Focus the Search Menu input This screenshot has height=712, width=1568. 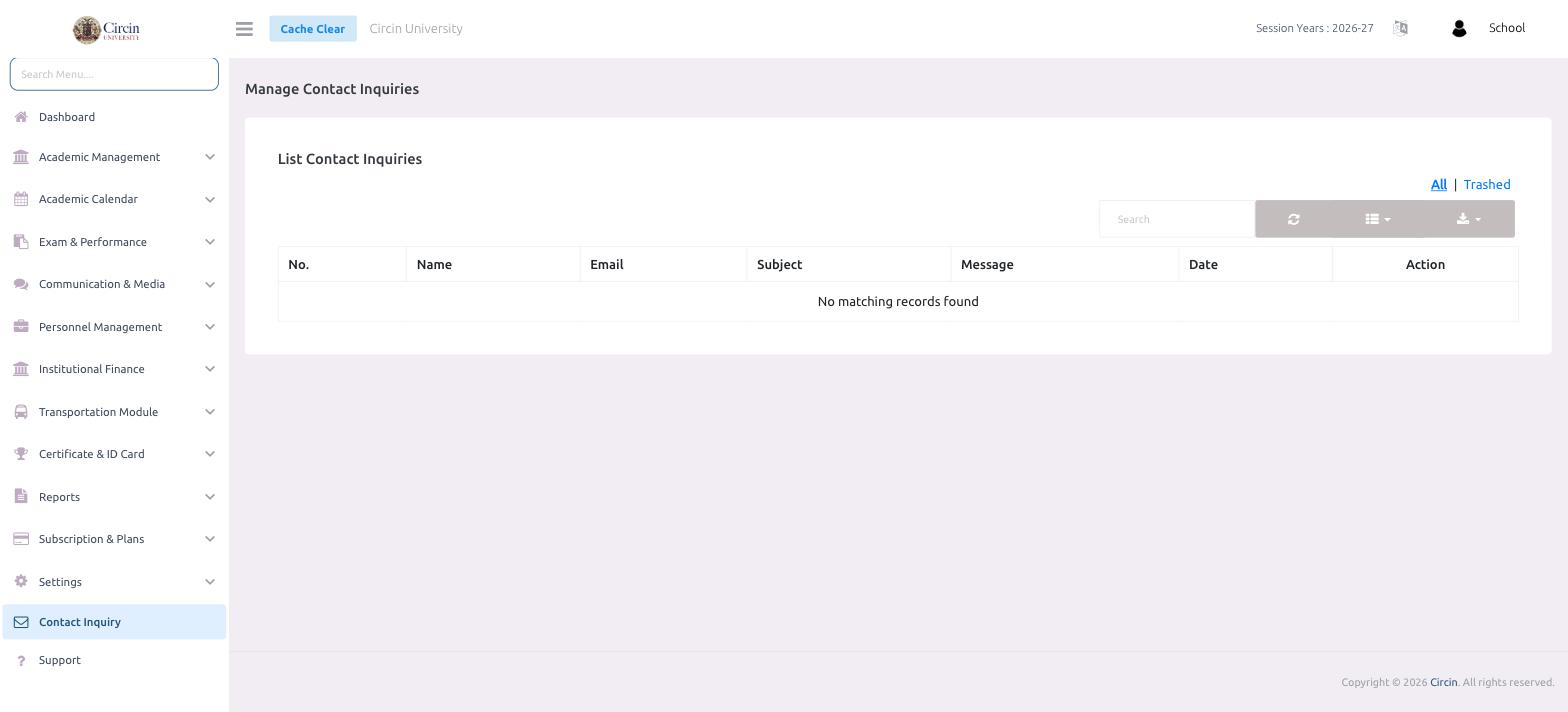[x=114, y=74]
